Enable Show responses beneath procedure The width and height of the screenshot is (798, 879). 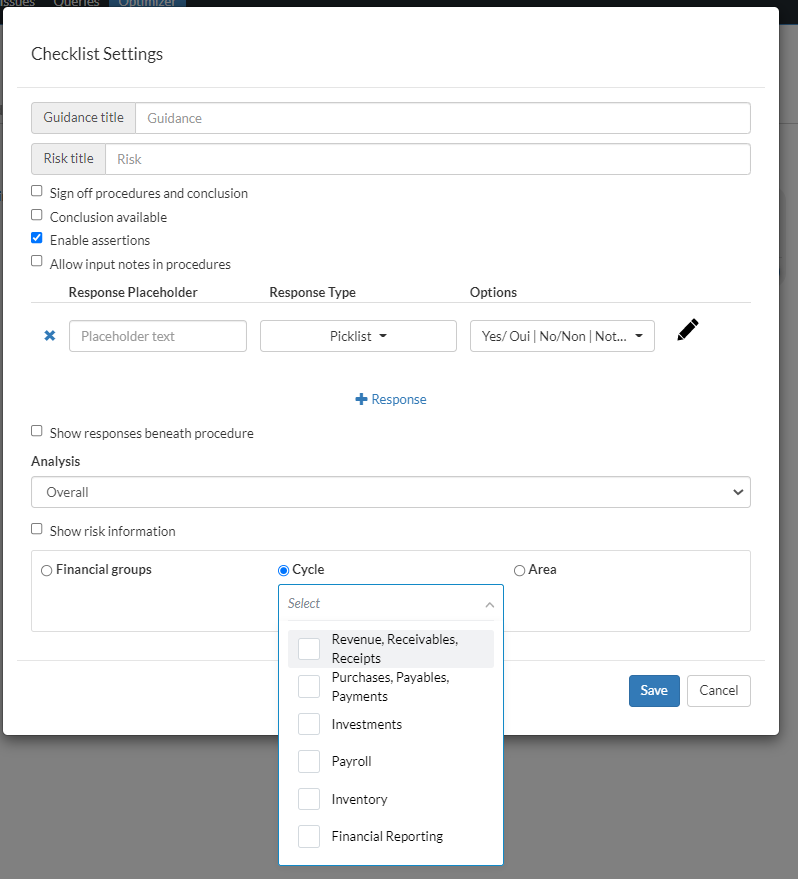tap(37, 431)
